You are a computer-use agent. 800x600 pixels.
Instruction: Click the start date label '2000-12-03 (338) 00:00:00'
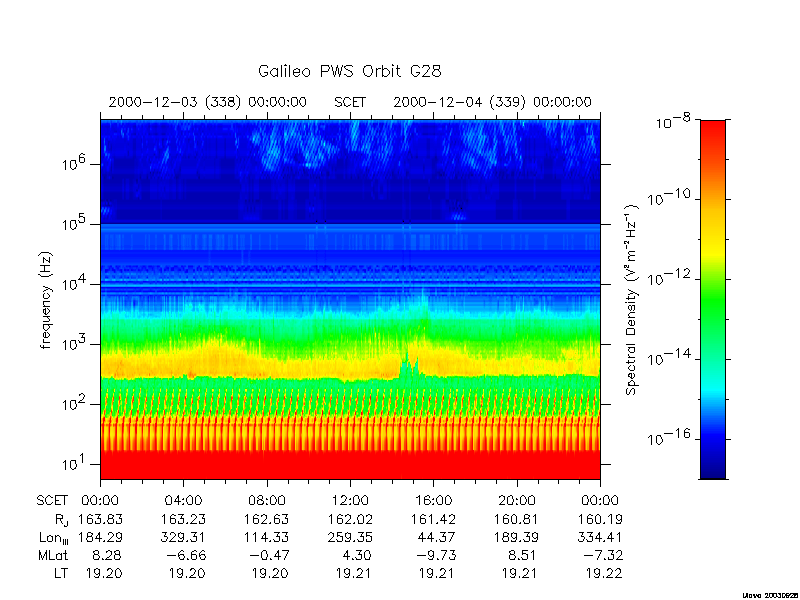208,102
